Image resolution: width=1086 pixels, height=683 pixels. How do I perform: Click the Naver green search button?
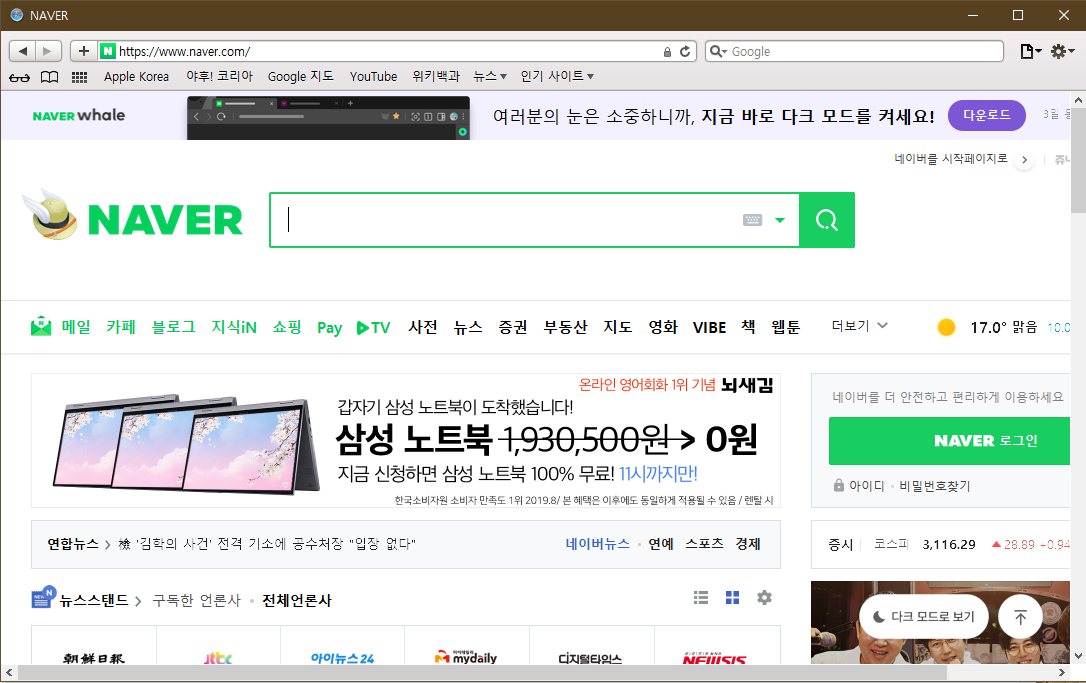pos(827,220)
